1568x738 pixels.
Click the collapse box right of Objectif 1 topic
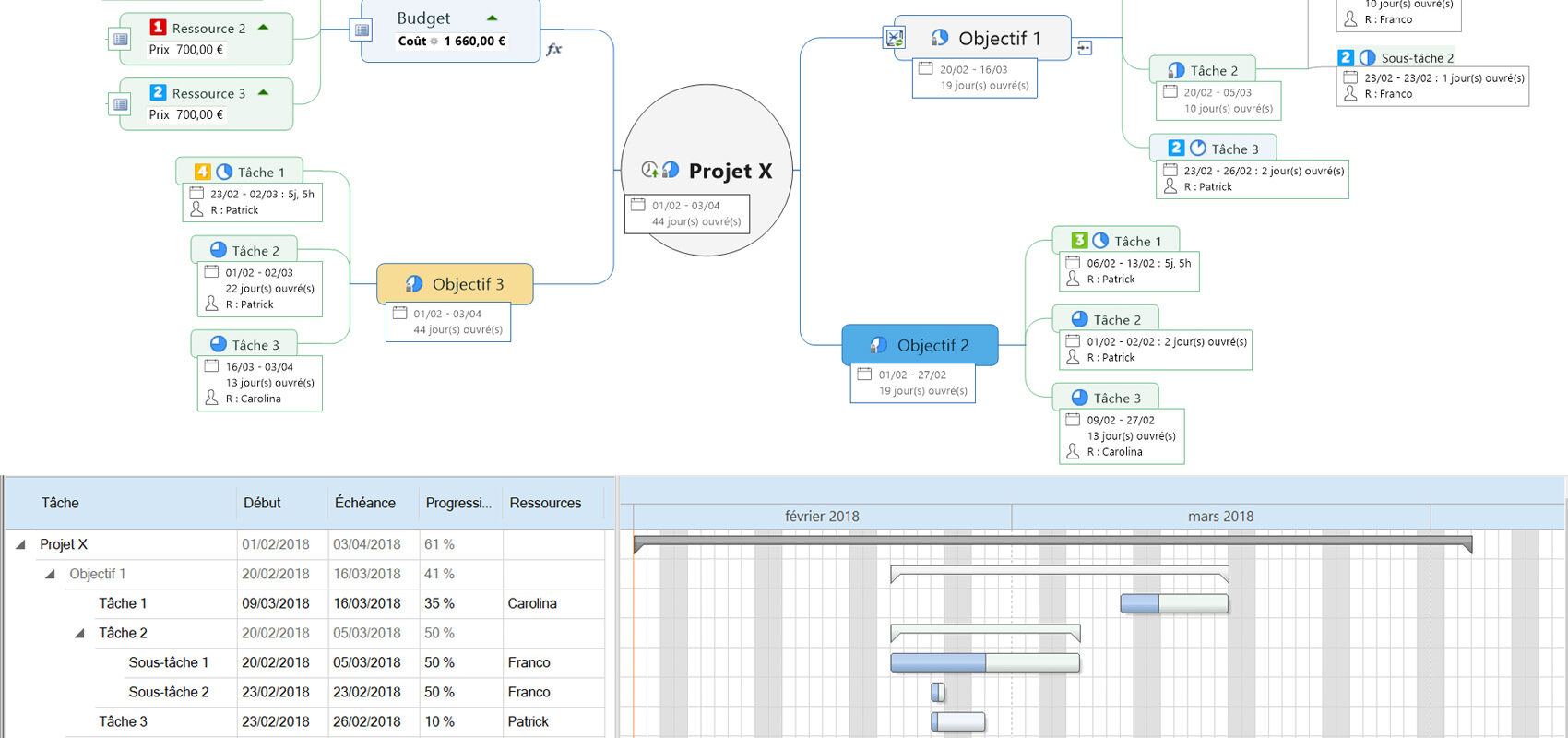pyautogui.click(x=1085, y=48)
